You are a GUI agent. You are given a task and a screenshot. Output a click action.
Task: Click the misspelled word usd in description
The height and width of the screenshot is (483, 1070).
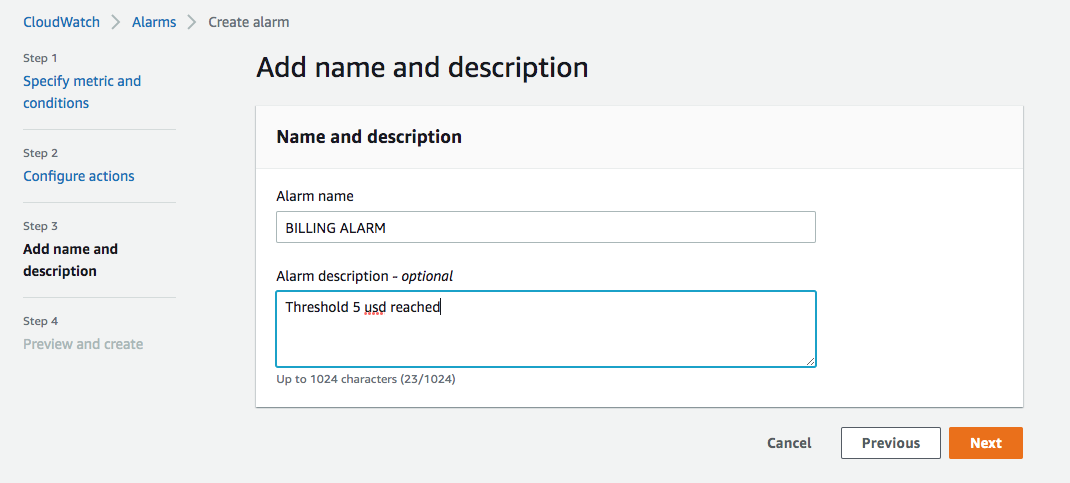coord(374,308)
